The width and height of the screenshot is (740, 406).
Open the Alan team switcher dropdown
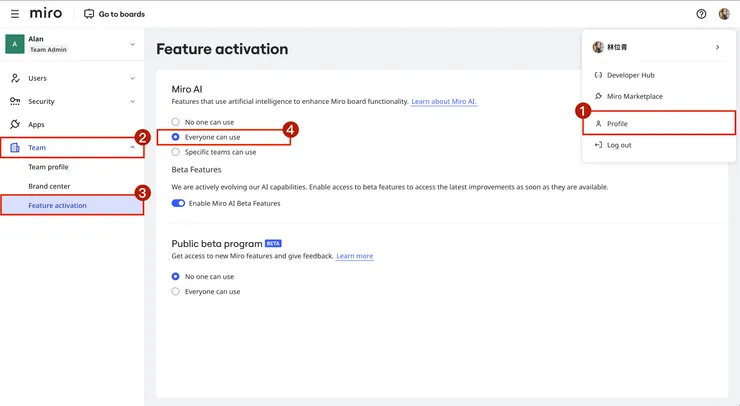[132, 44]
